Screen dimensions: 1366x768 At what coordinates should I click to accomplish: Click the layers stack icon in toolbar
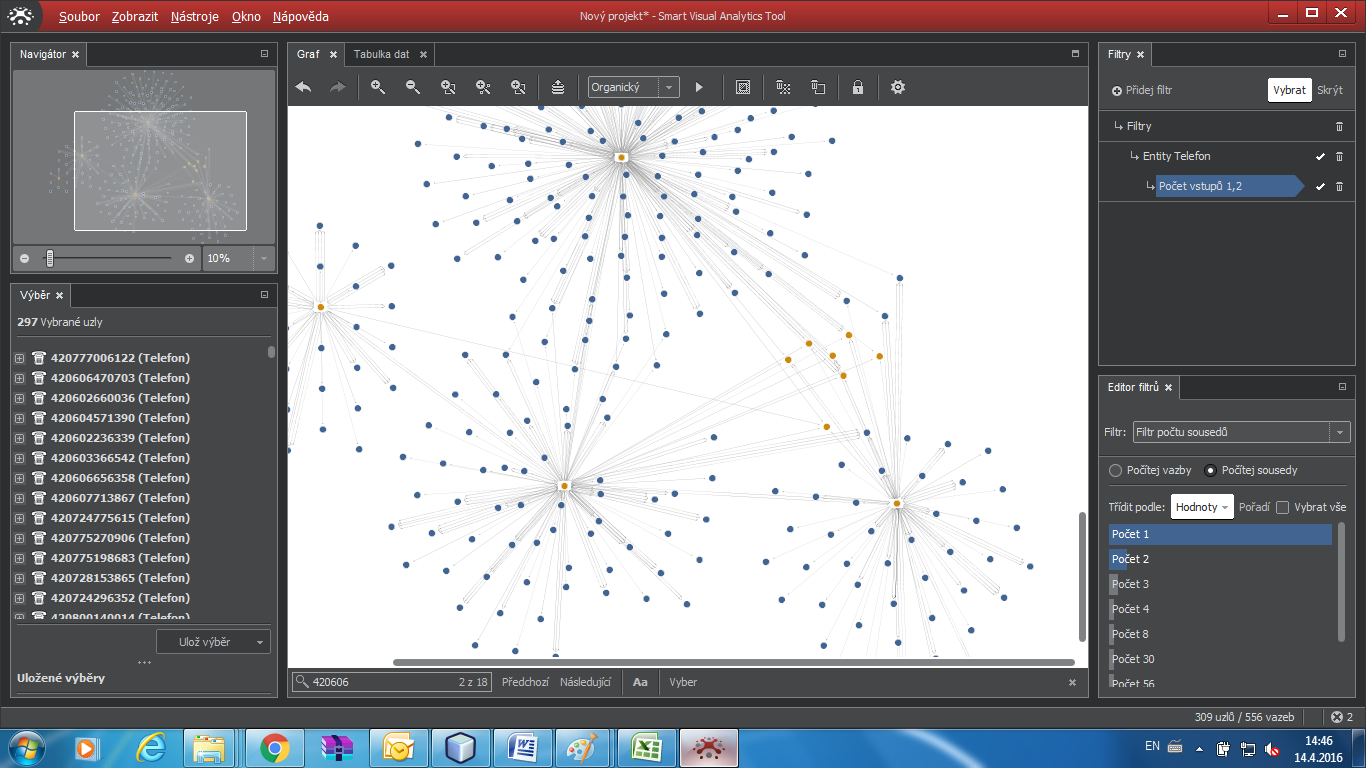point(558,88)
